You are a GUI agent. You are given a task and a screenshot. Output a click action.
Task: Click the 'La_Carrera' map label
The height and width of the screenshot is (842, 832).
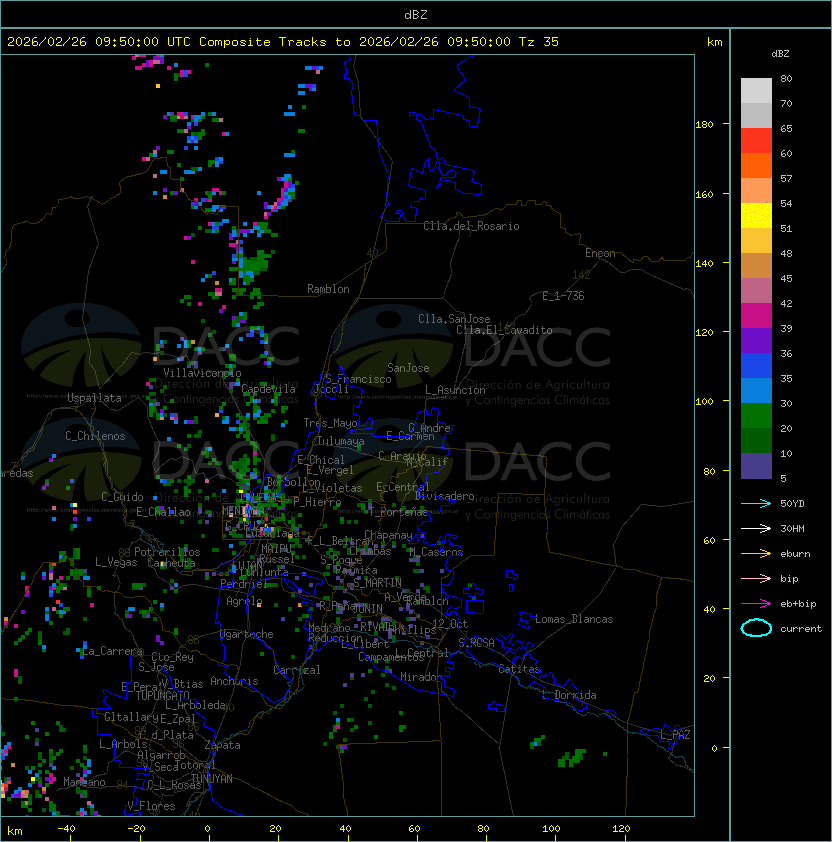click(110, 651)
